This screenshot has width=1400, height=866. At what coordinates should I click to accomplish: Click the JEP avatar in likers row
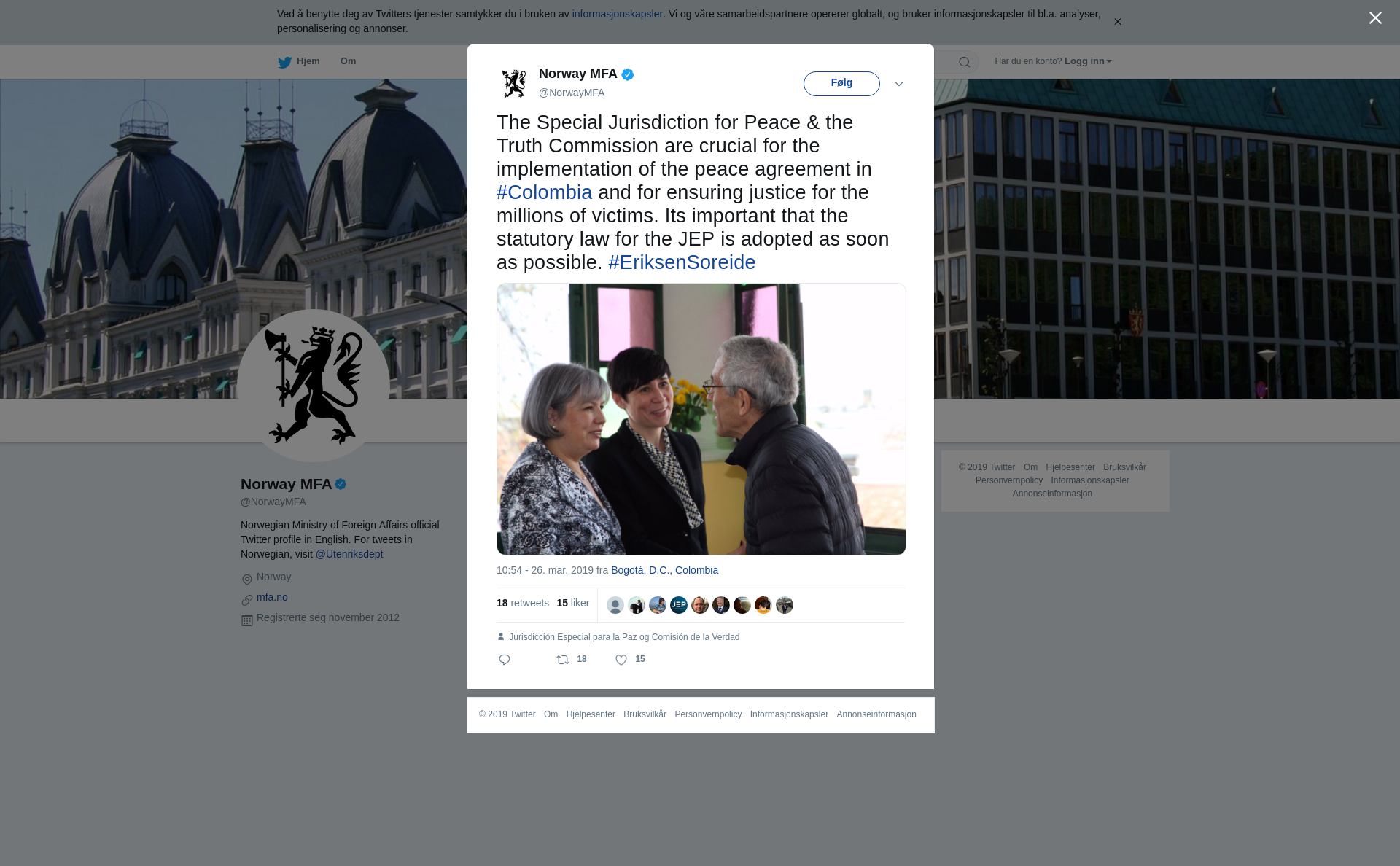(679, 605)
